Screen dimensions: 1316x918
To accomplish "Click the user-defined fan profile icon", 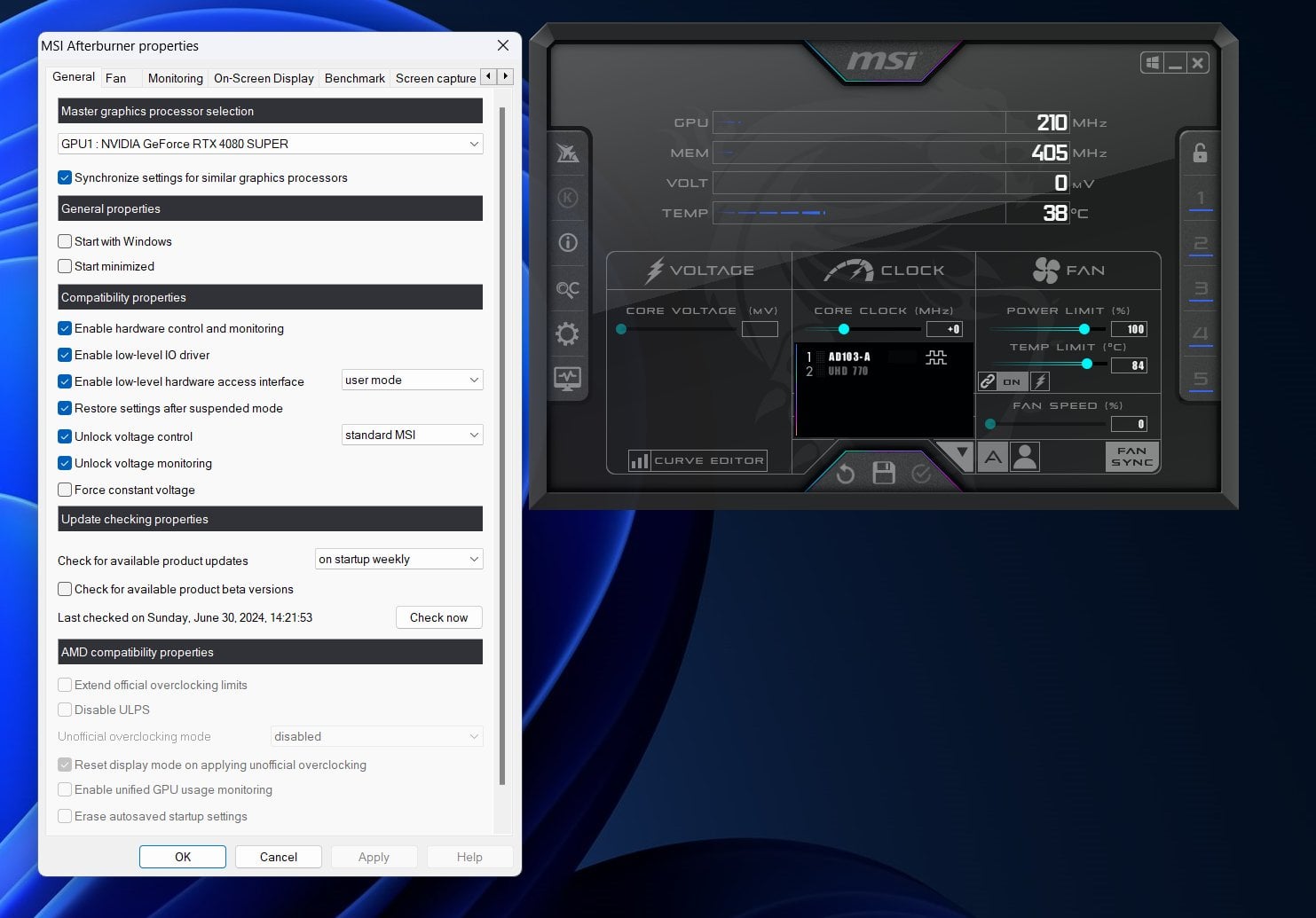I will pyautogui.click(x=1025, y=458).
